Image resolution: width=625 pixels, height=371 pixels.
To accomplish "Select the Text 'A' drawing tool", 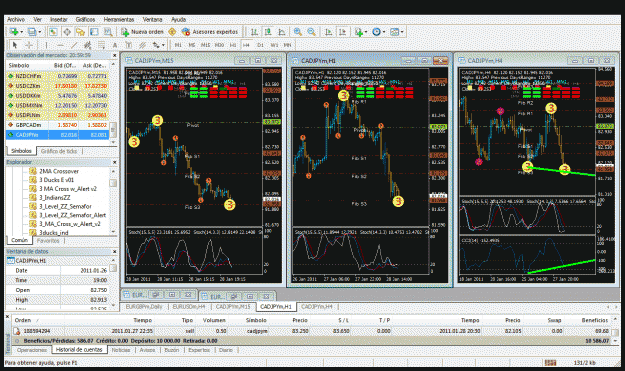I will coord(115,45).
